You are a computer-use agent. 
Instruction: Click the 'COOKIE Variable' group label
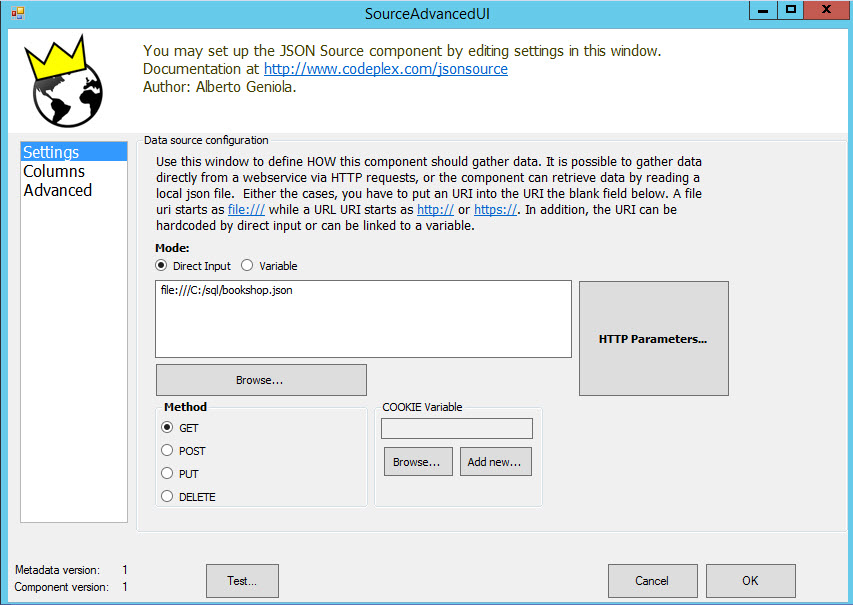coord(422,406)
